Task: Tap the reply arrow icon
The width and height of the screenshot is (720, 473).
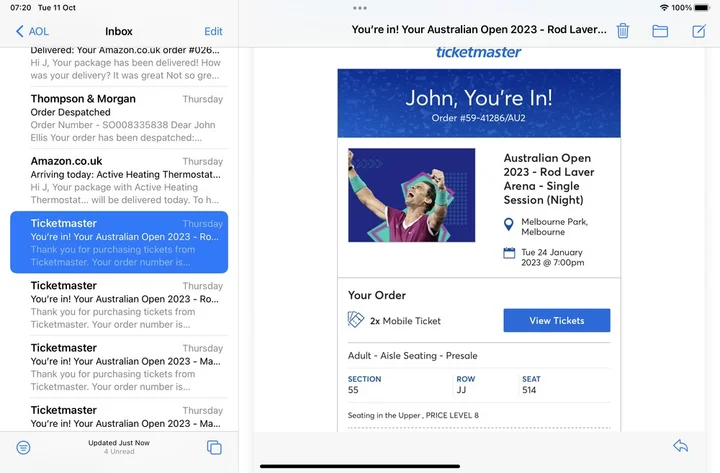Action: (681, 446)
